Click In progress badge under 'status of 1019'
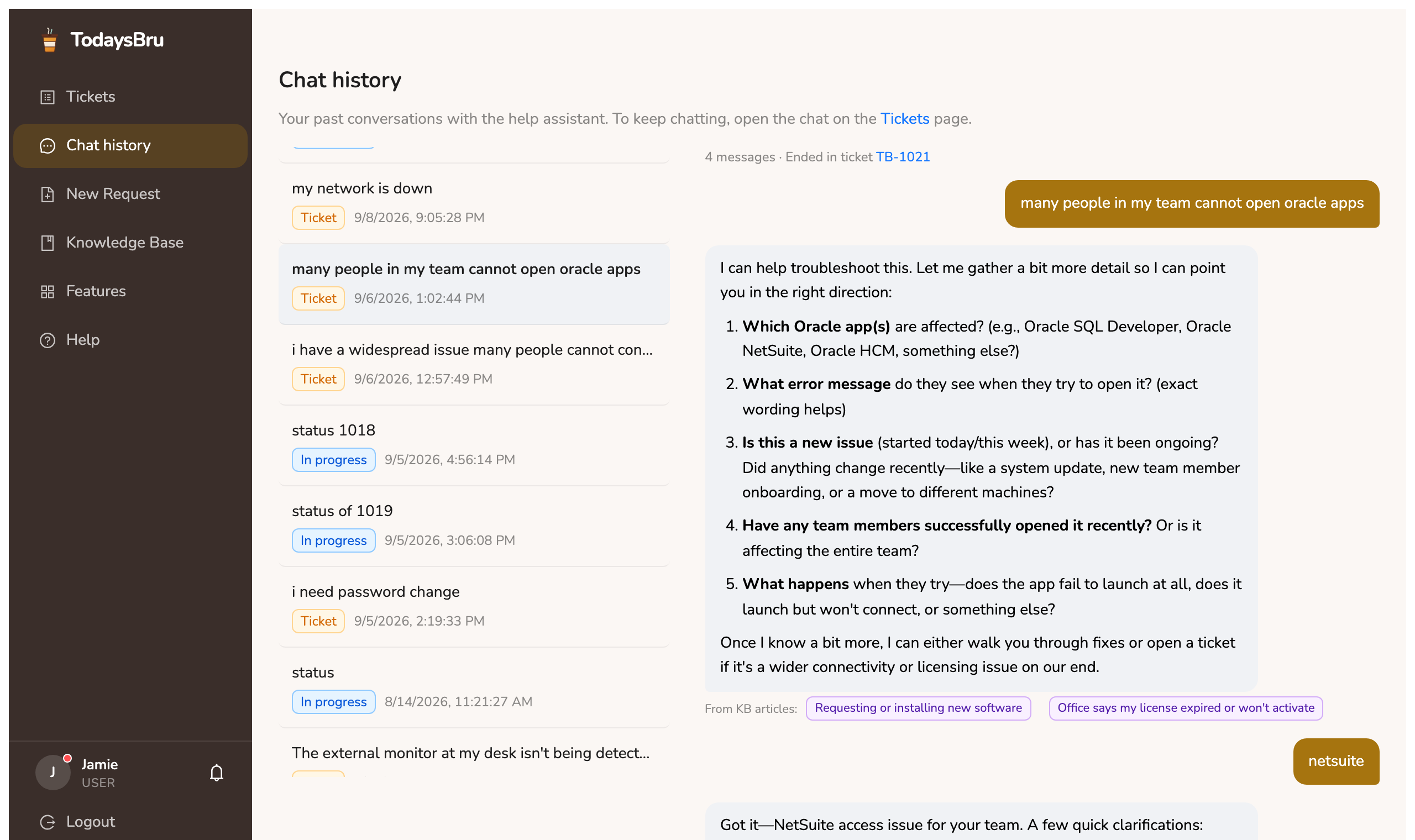 pyautogui.click(x=333, y=540)
